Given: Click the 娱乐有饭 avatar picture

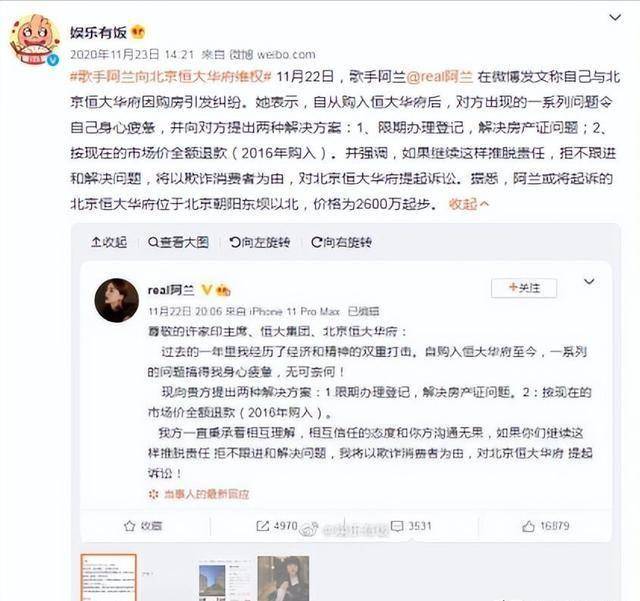Looking at the screenshot, I should coord(34,40).
